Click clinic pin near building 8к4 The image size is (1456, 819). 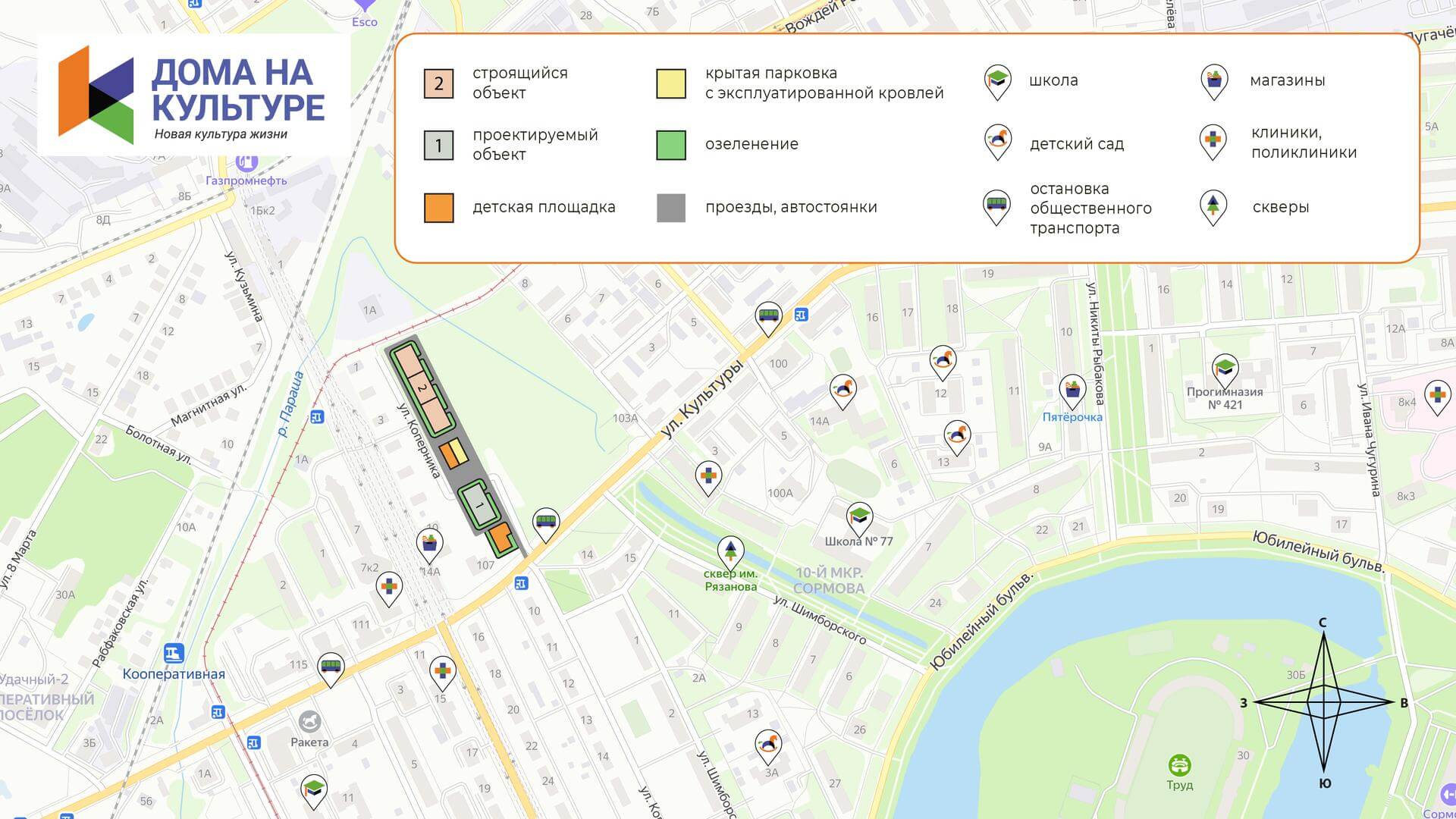(x=1437, y=397)
